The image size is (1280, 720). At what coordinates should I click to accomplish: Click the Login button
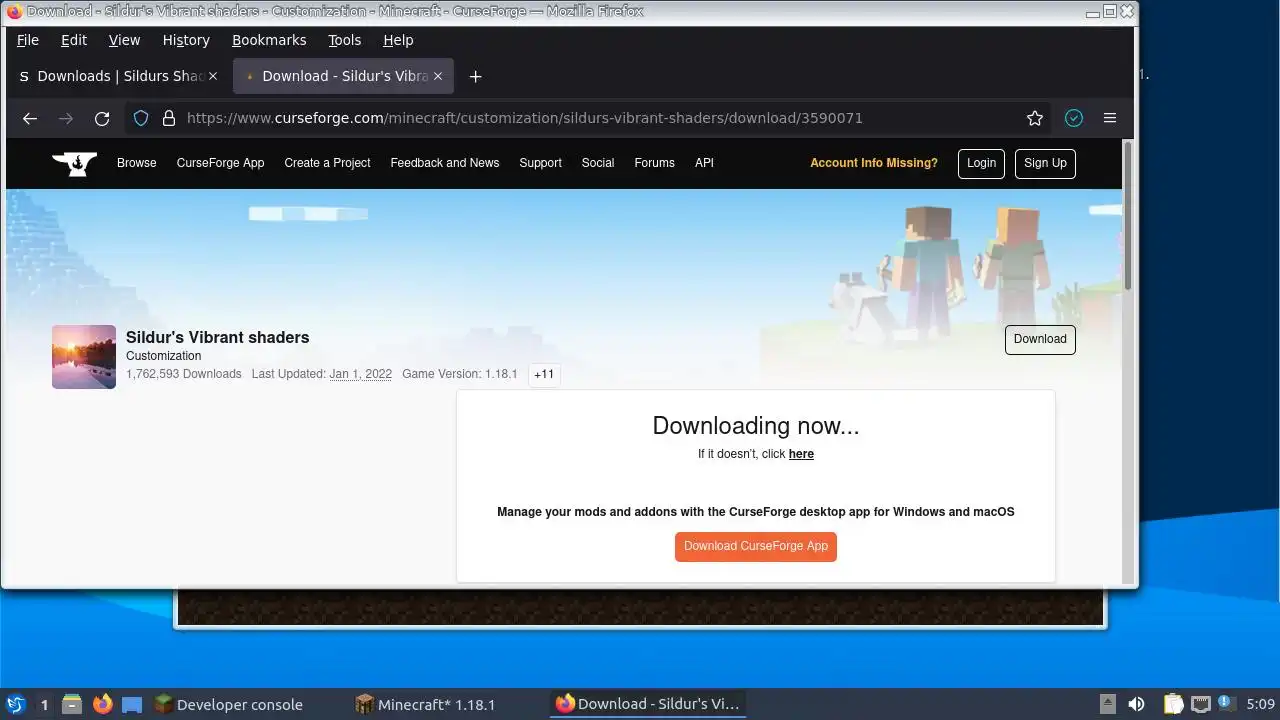(x=981, y=163)
